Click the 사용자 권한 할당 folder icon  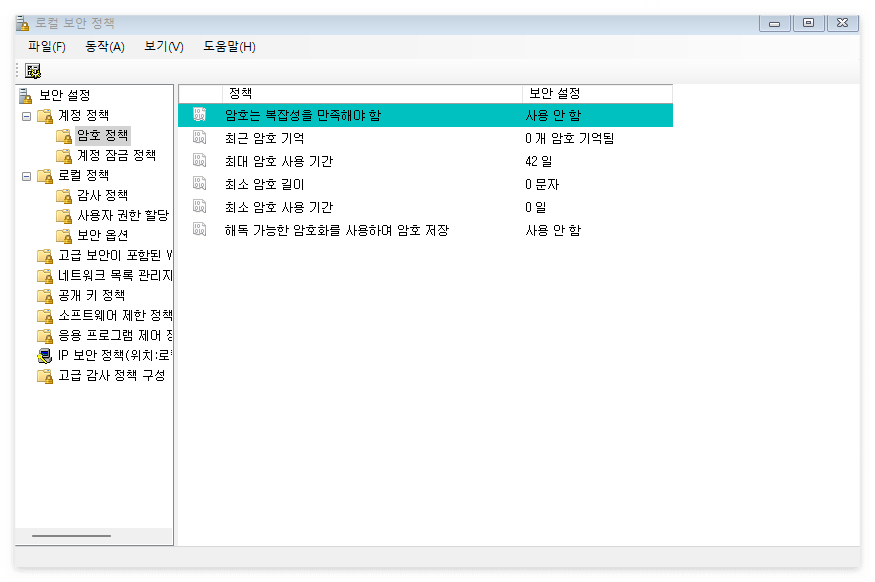click(x=64, y=216)
